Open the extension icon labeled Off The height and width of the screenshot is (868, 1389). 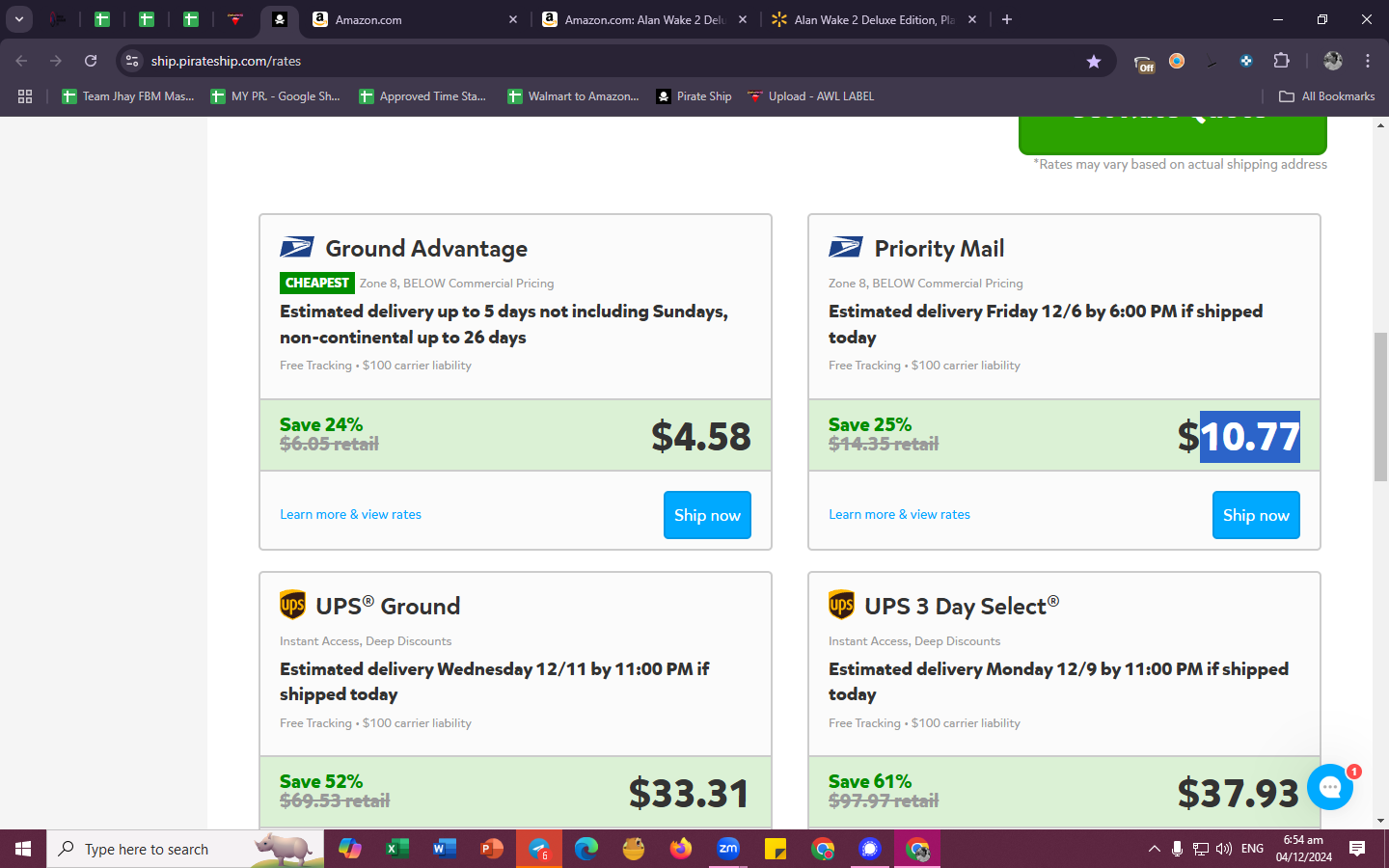pyautogui.click(x=1144, y=62)
